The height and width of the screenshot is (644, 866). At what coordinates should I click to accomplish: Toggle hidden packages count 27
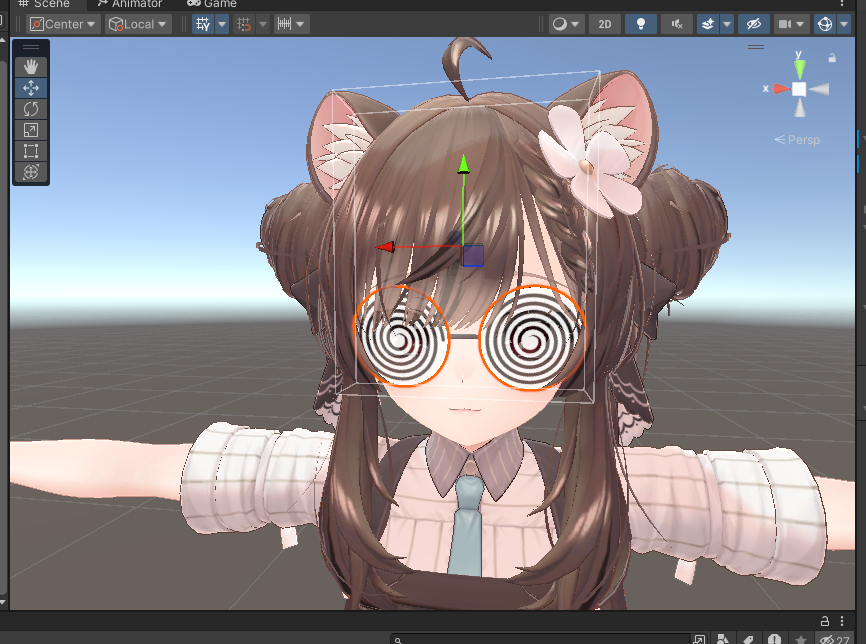(834, 640)
